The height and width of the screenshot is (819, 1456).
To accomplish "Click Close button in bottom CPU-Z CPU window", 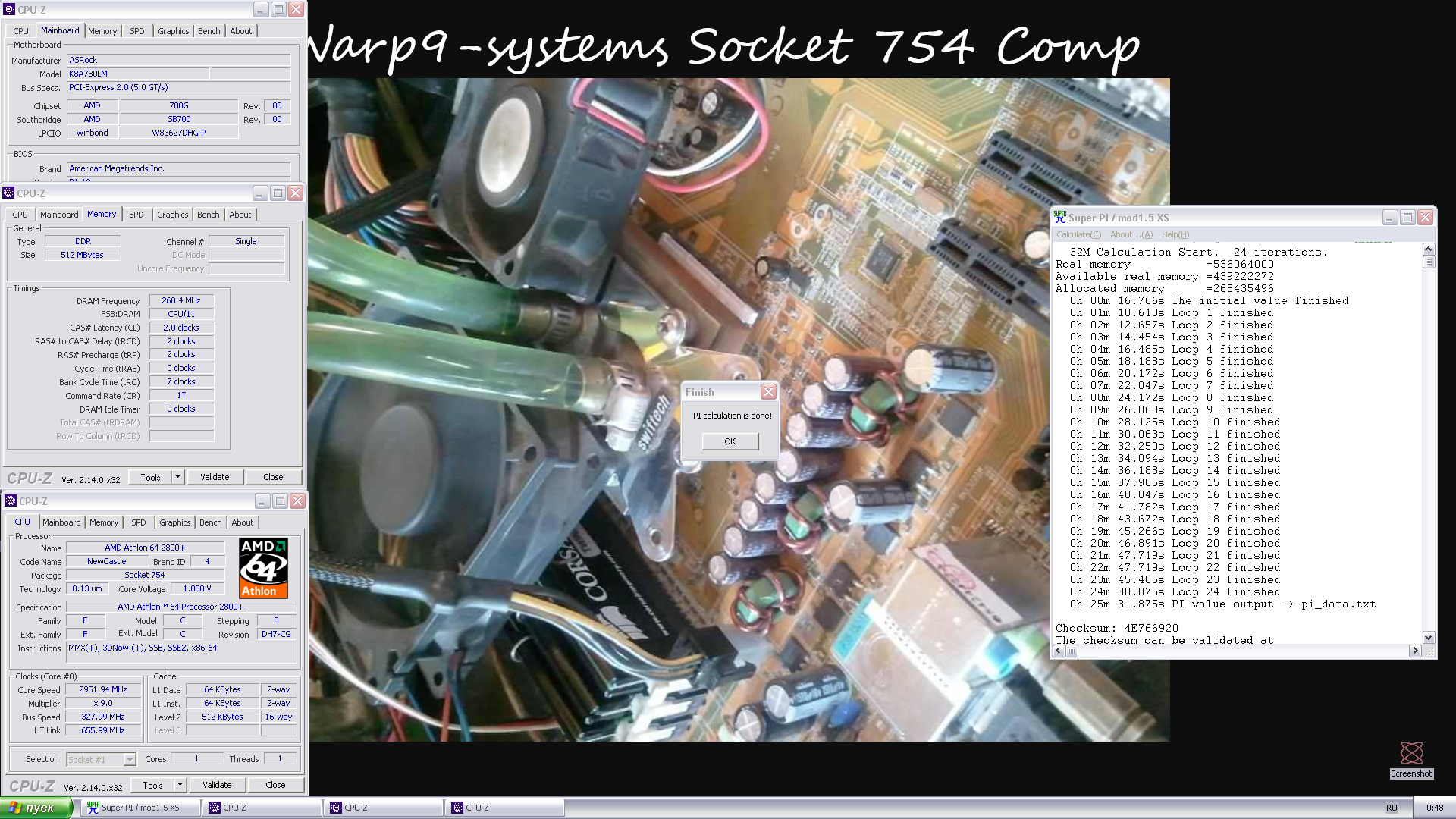I will (275, 785).
